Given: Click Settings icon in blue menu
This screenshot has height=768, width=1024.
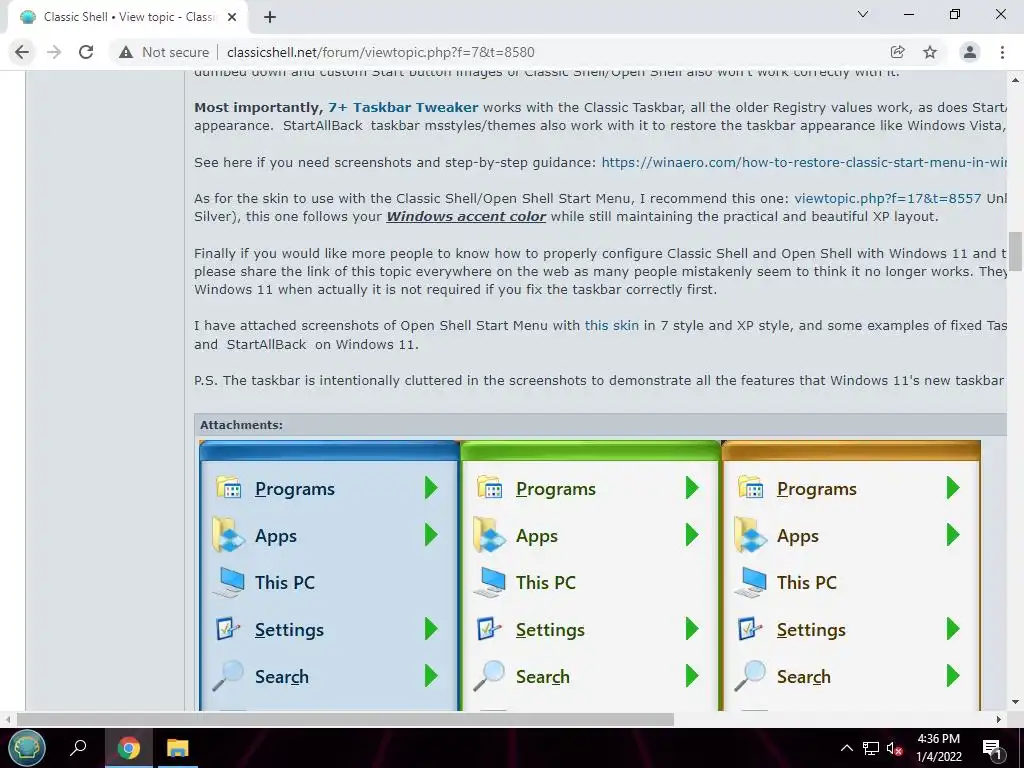Looking at the screenshot, I should 229,630.
